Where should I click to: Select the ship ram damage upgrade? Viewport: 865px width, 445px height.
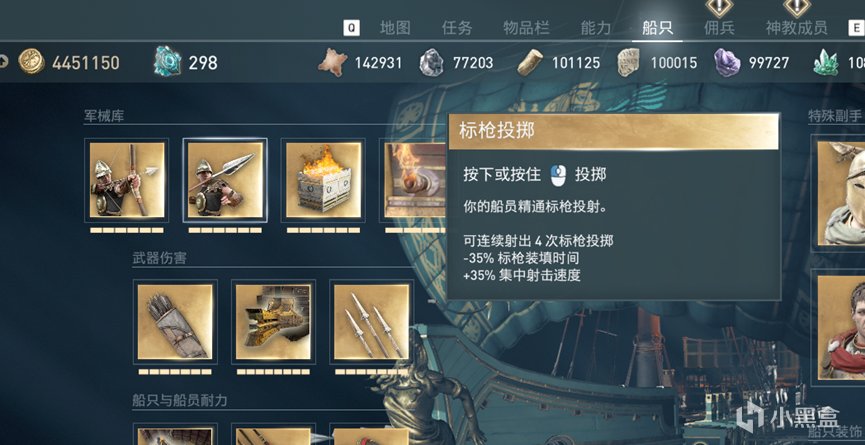tap(273, 322)
